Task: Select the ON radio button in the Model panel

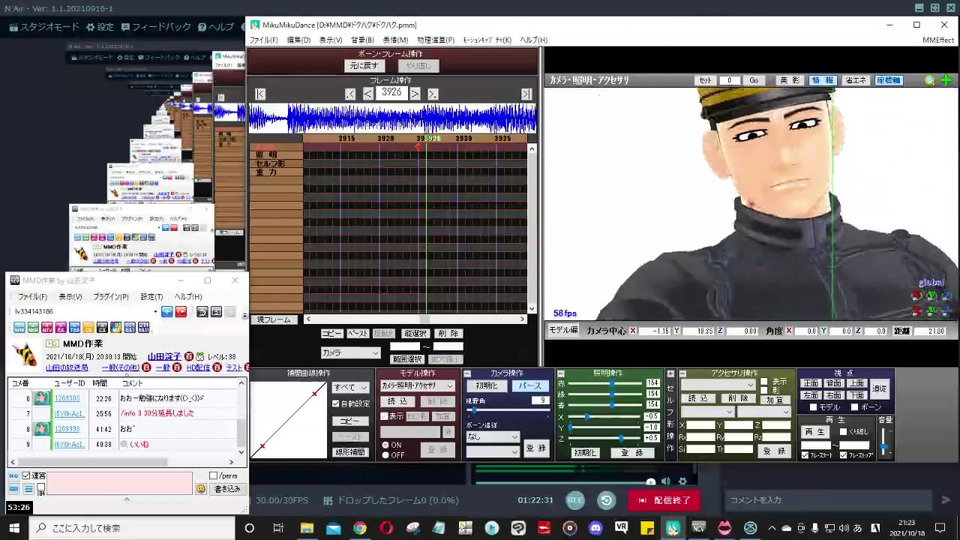Action: pyautogui.click(x=386, y=445)
